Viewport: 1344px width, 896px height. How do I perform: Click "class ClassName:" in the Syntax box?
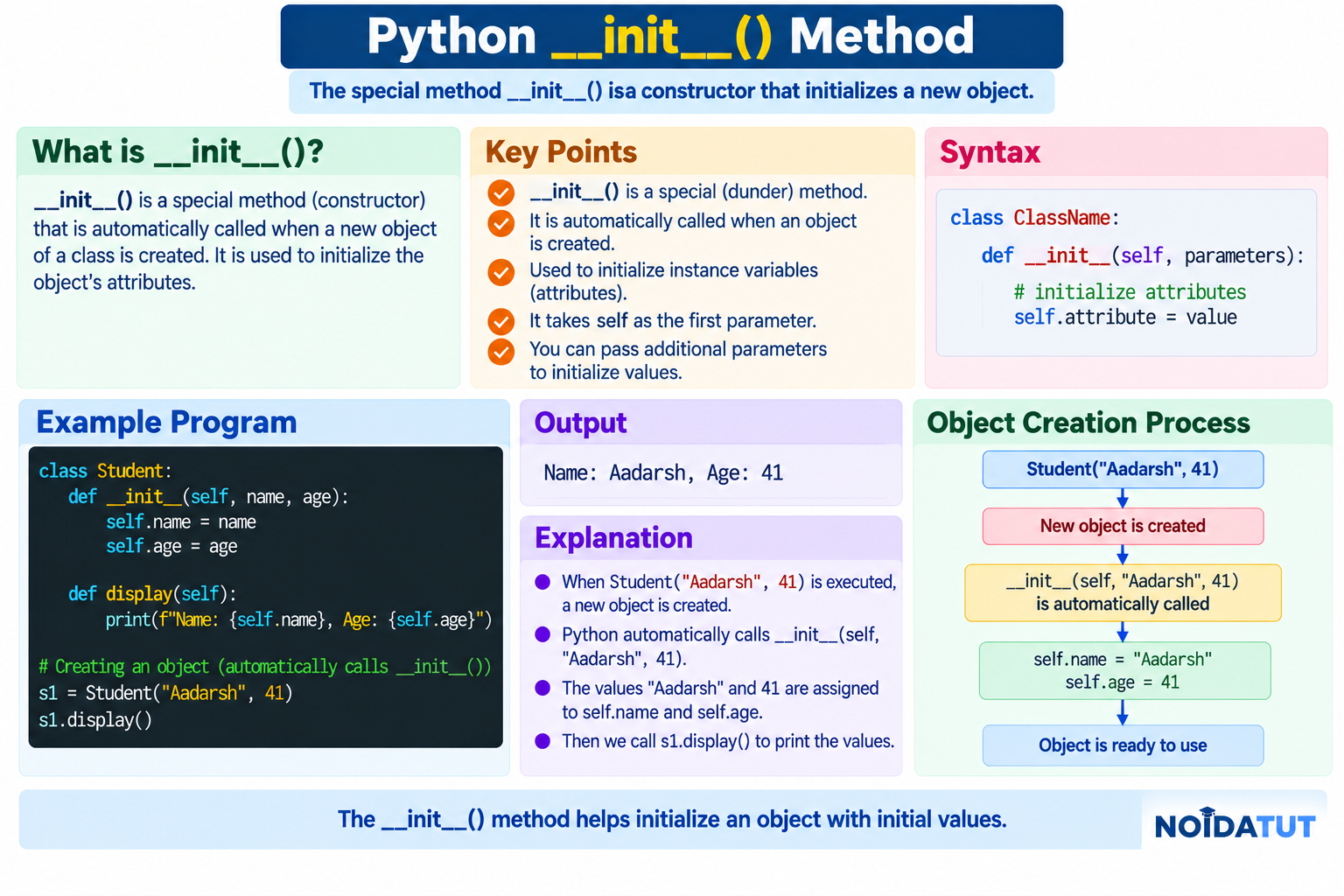point(1035,218)
